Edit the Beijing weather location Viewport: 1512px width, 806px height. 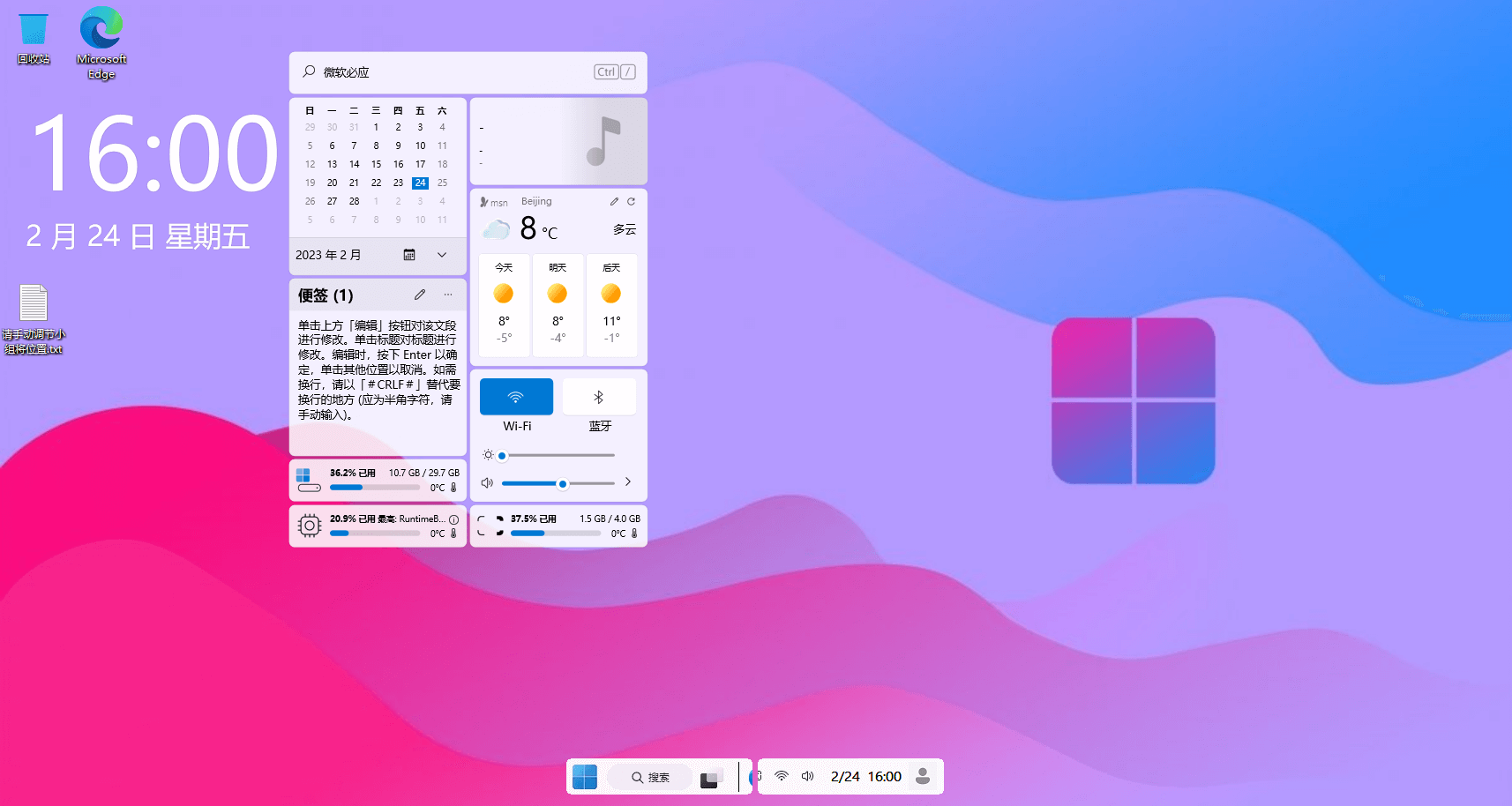tap(614, 202)
